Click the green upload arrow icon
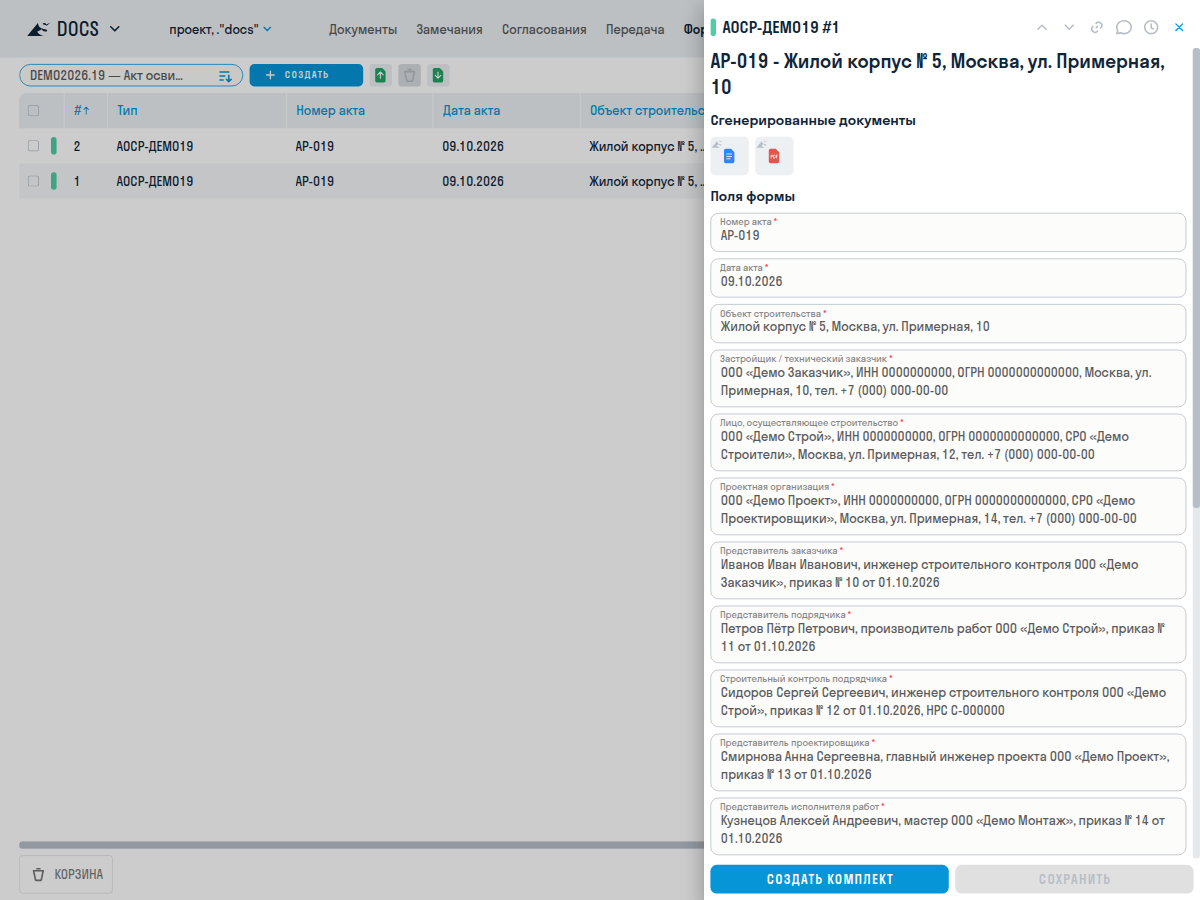Screen dimensions: 1200x900 tap(381, 75)
